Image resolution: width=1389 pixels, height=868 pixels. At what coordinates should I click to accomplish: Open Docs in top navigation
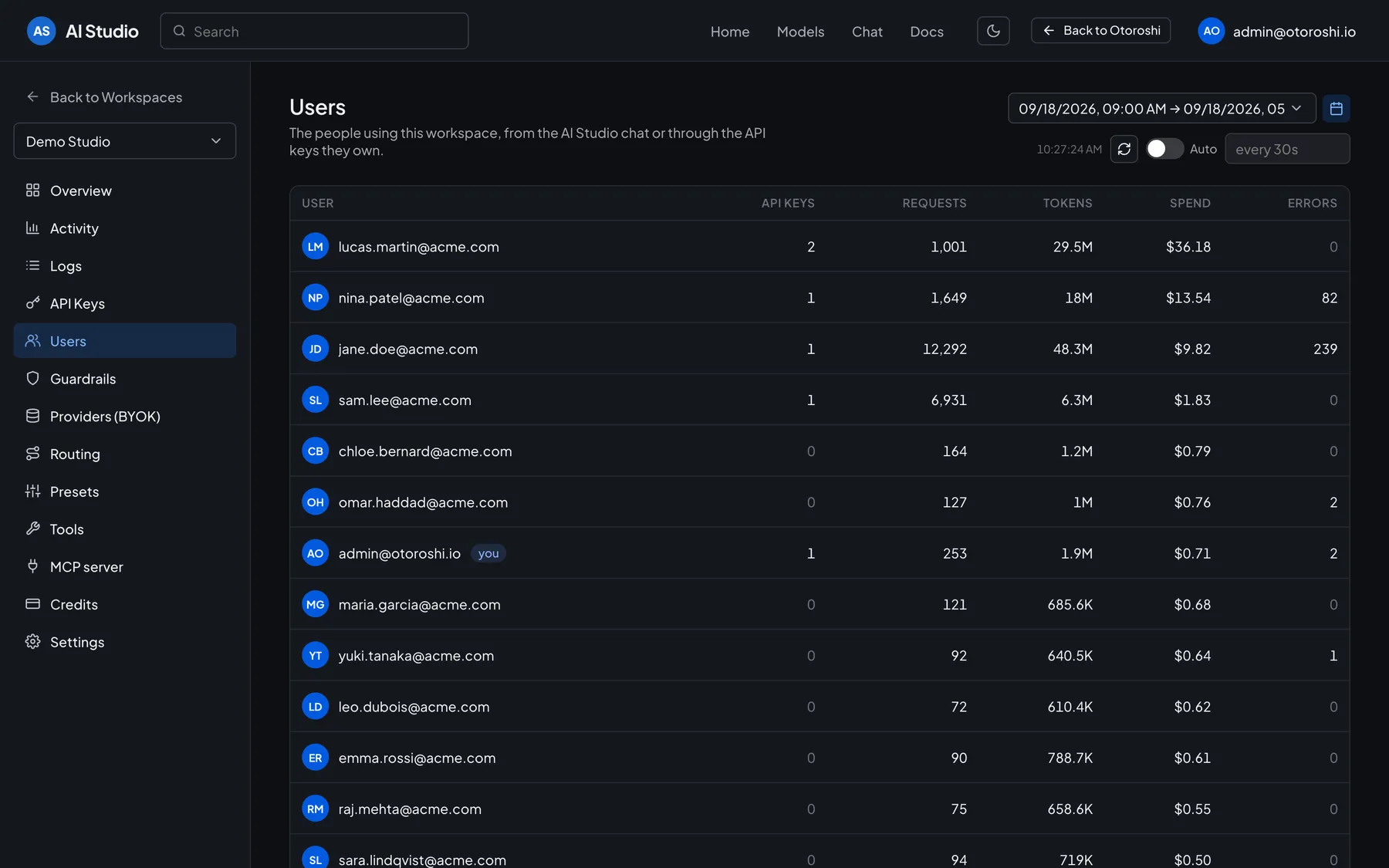point(927,32)
